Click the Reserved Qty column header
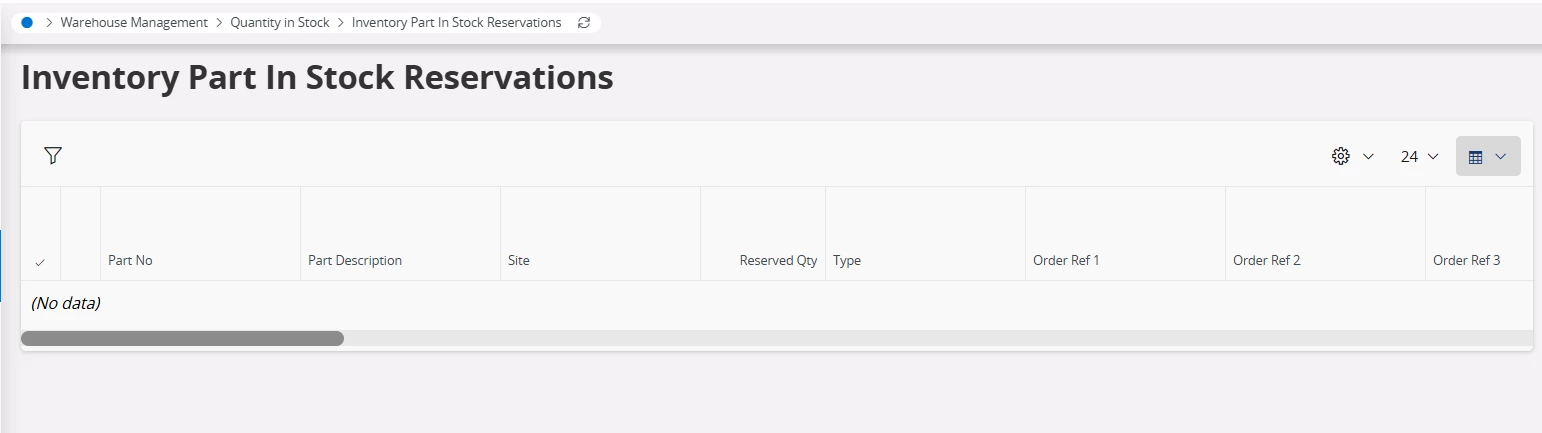 pyautogui.click(x=778, y=260)
